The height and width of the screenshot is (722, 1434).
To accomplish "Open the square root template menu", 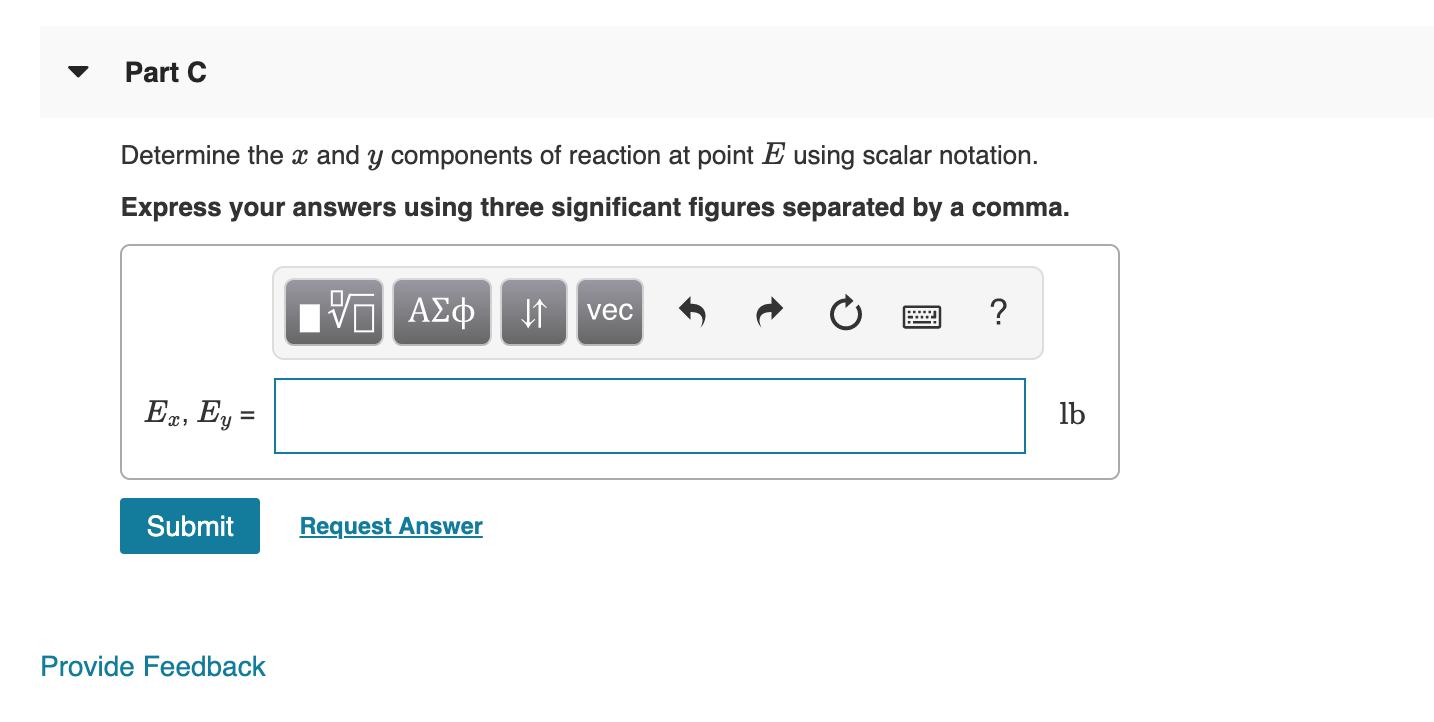I will 333,311.
